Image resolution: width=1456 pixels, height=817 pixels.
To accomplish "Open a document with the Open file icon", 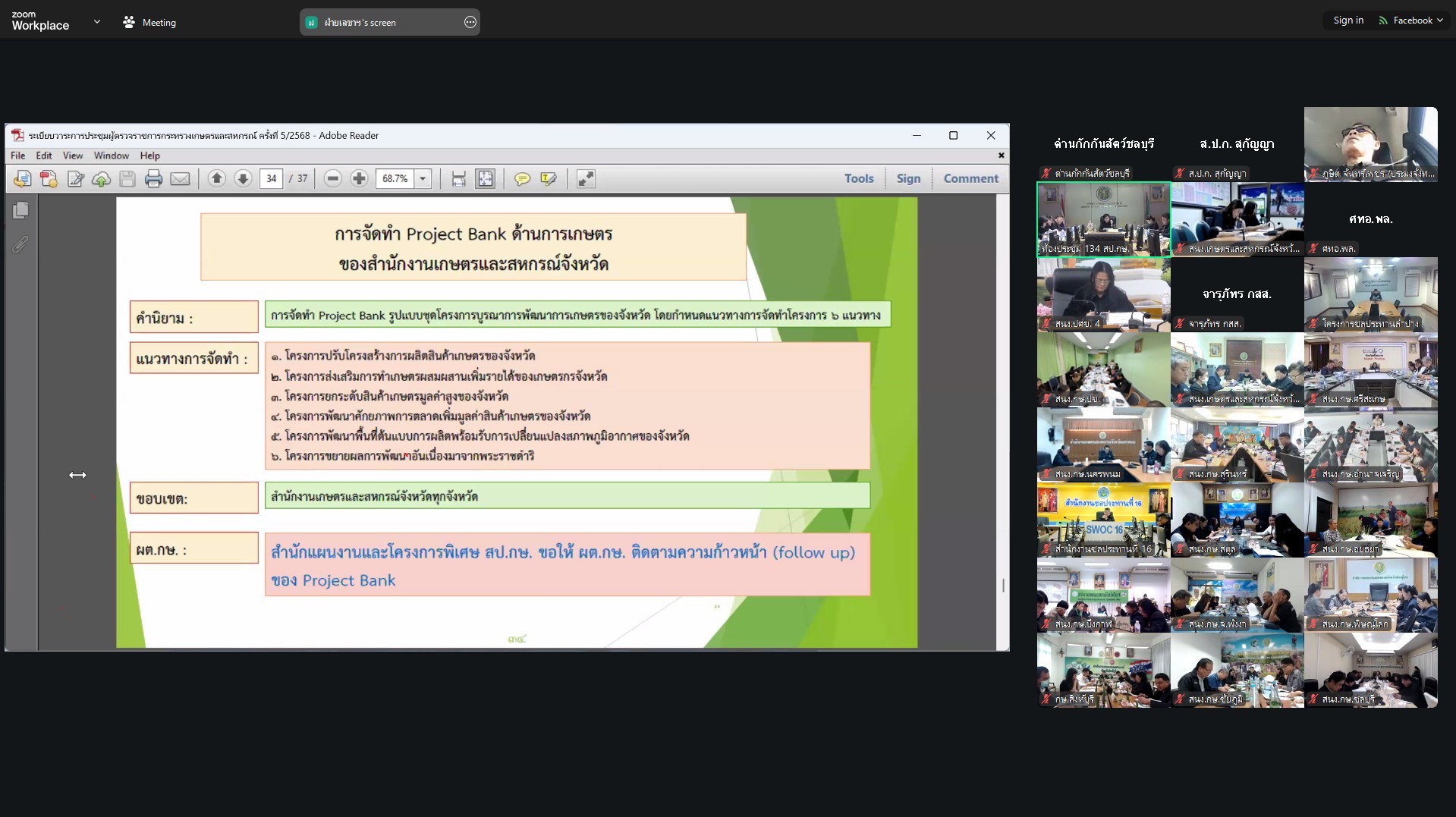I will [x=22, y=179].
